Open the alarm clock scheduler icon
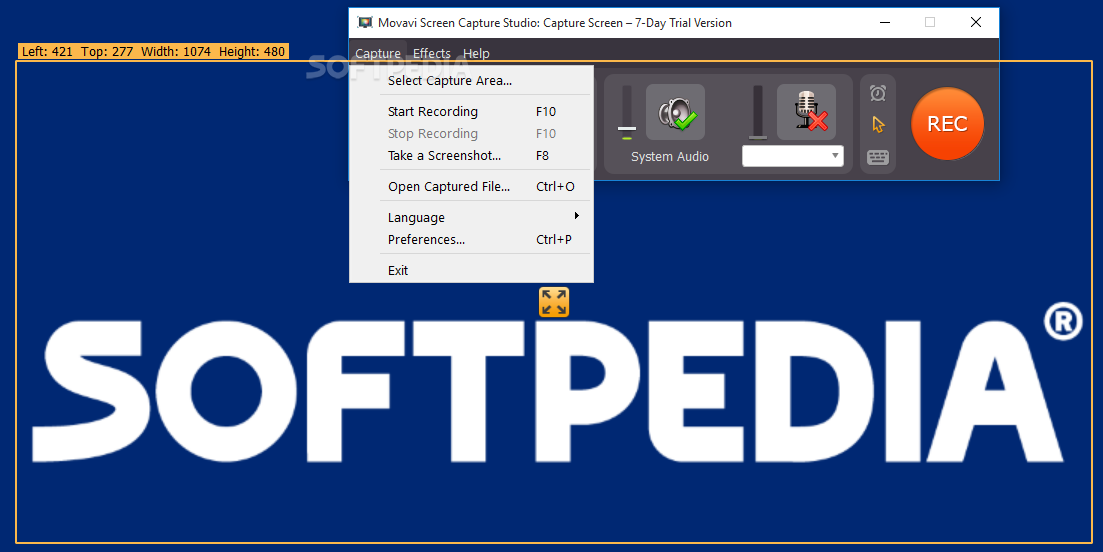 click(x=877, y=93)
